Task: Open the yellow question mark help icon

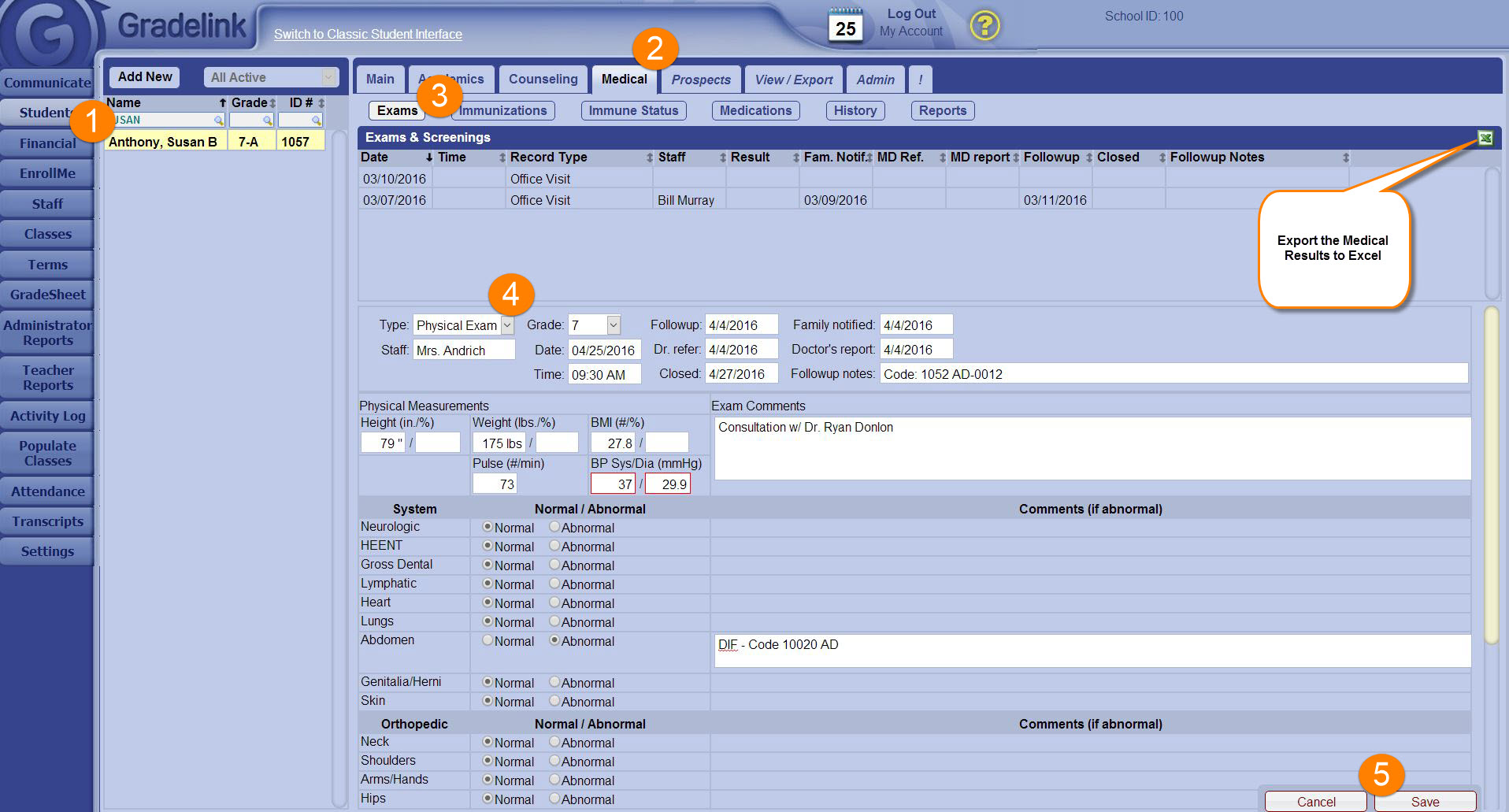Action: tap(984, 26)
